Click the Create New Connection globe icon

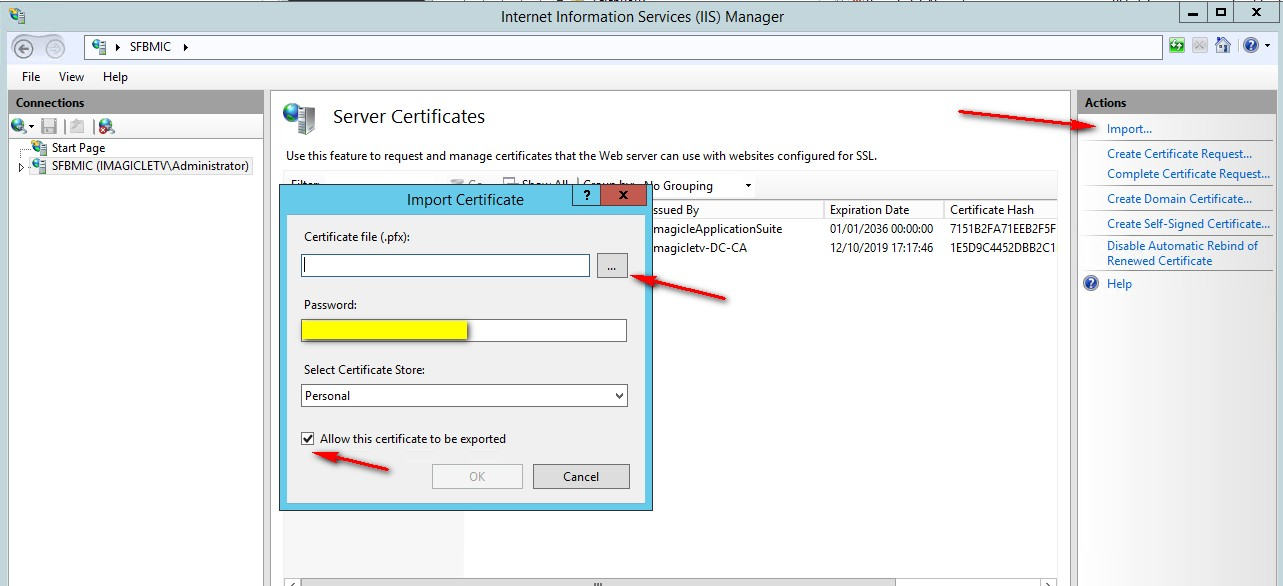coord(18,126)
